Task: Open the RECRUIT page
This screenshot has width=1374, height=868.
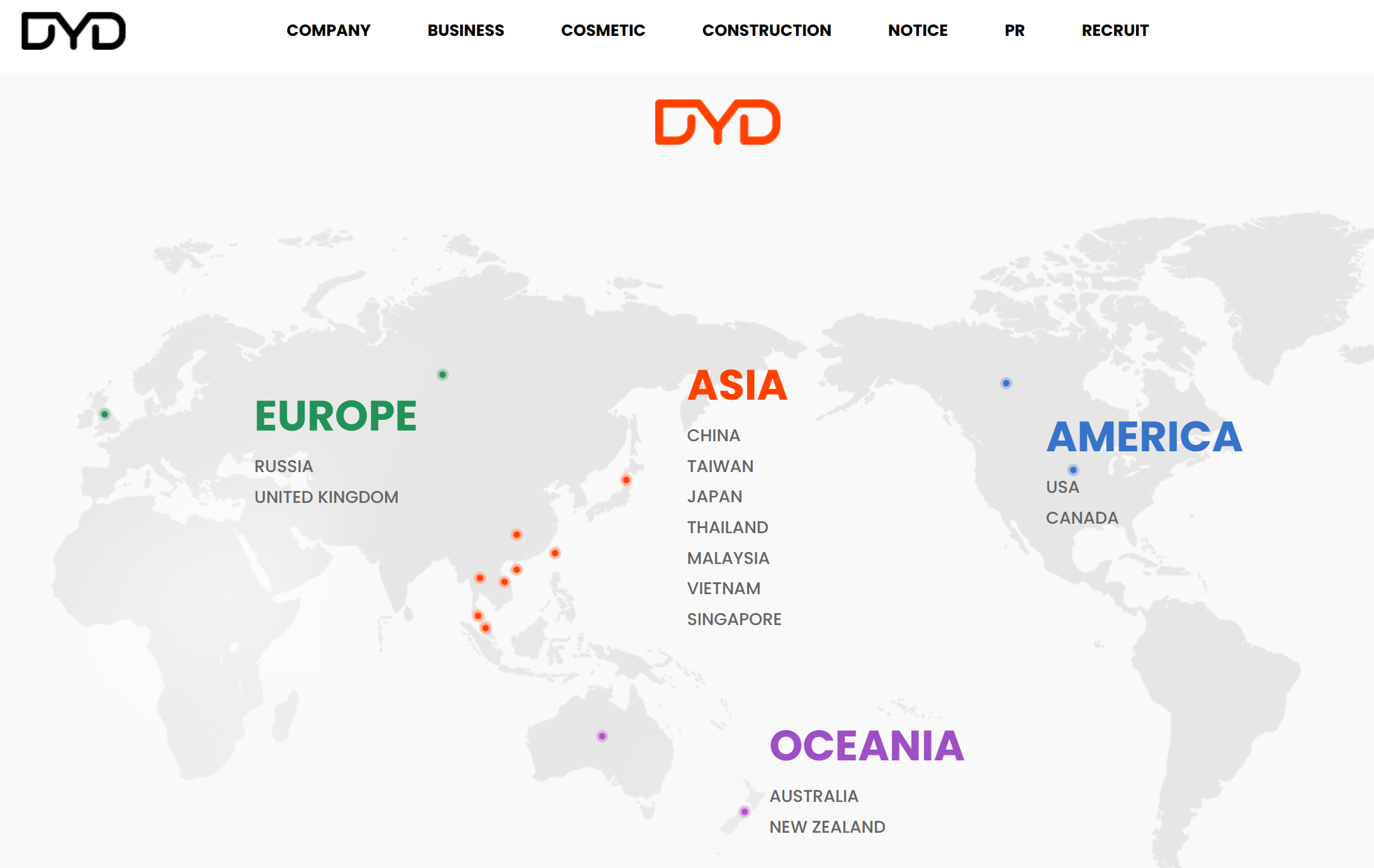Action: [x=1115, y=30]
